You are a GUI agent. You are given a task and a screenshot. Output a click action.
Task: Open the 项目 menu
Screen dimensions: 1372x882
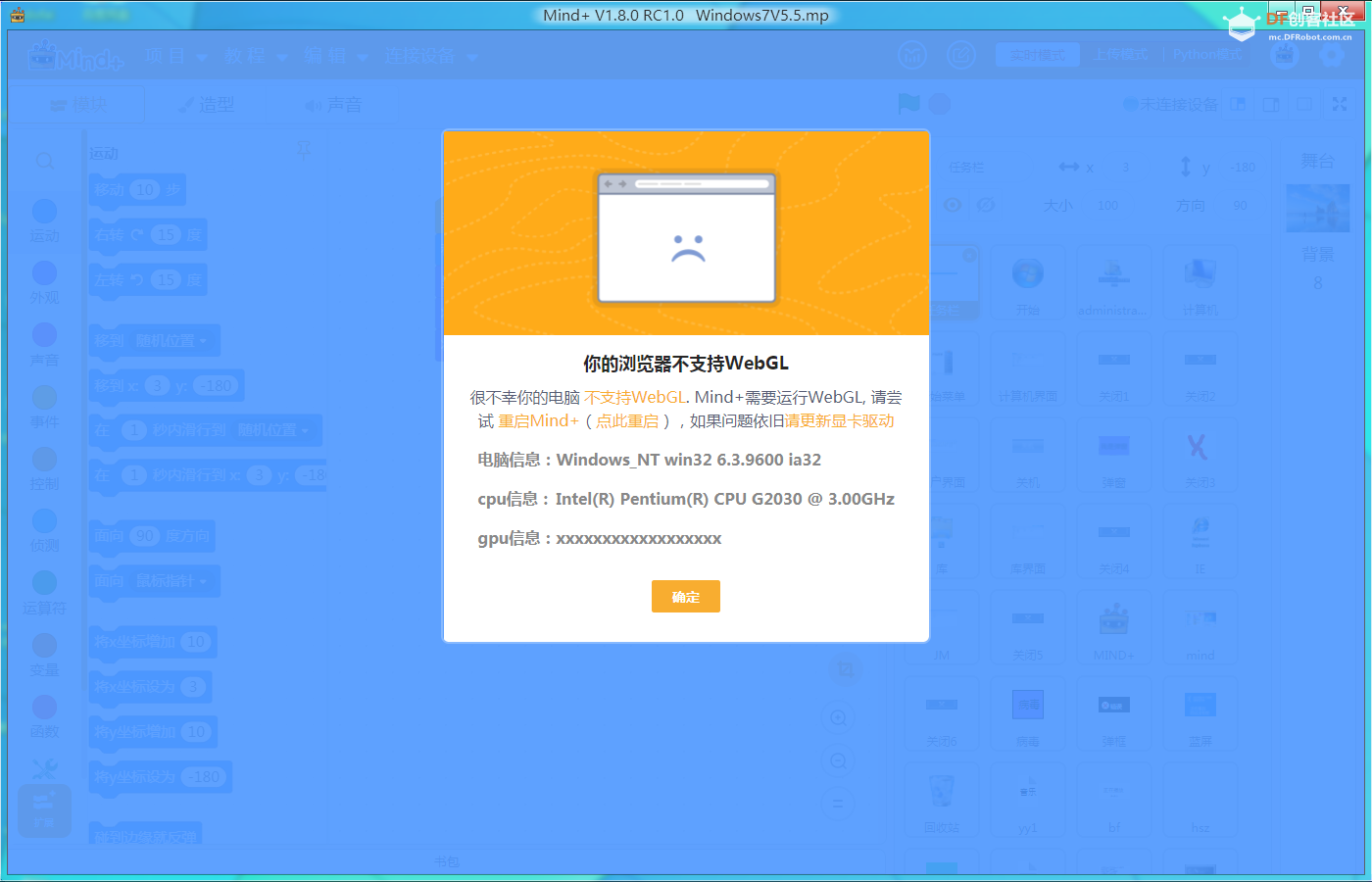(175, 56)
